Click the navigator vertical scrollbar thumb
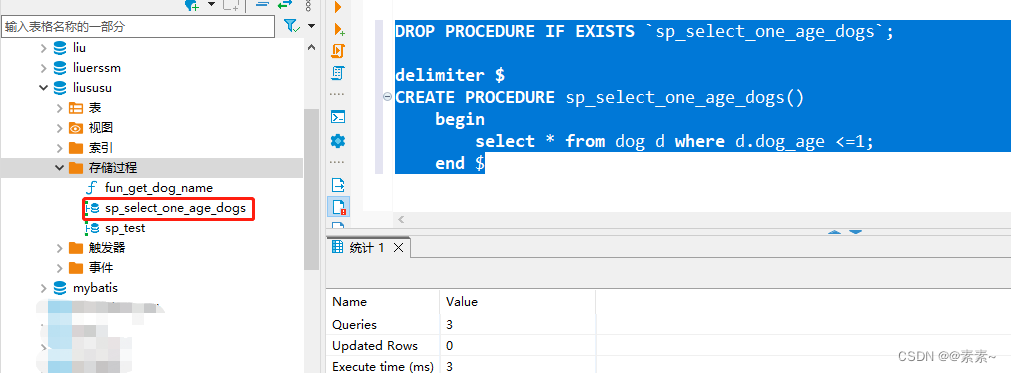 coord(311,188)
